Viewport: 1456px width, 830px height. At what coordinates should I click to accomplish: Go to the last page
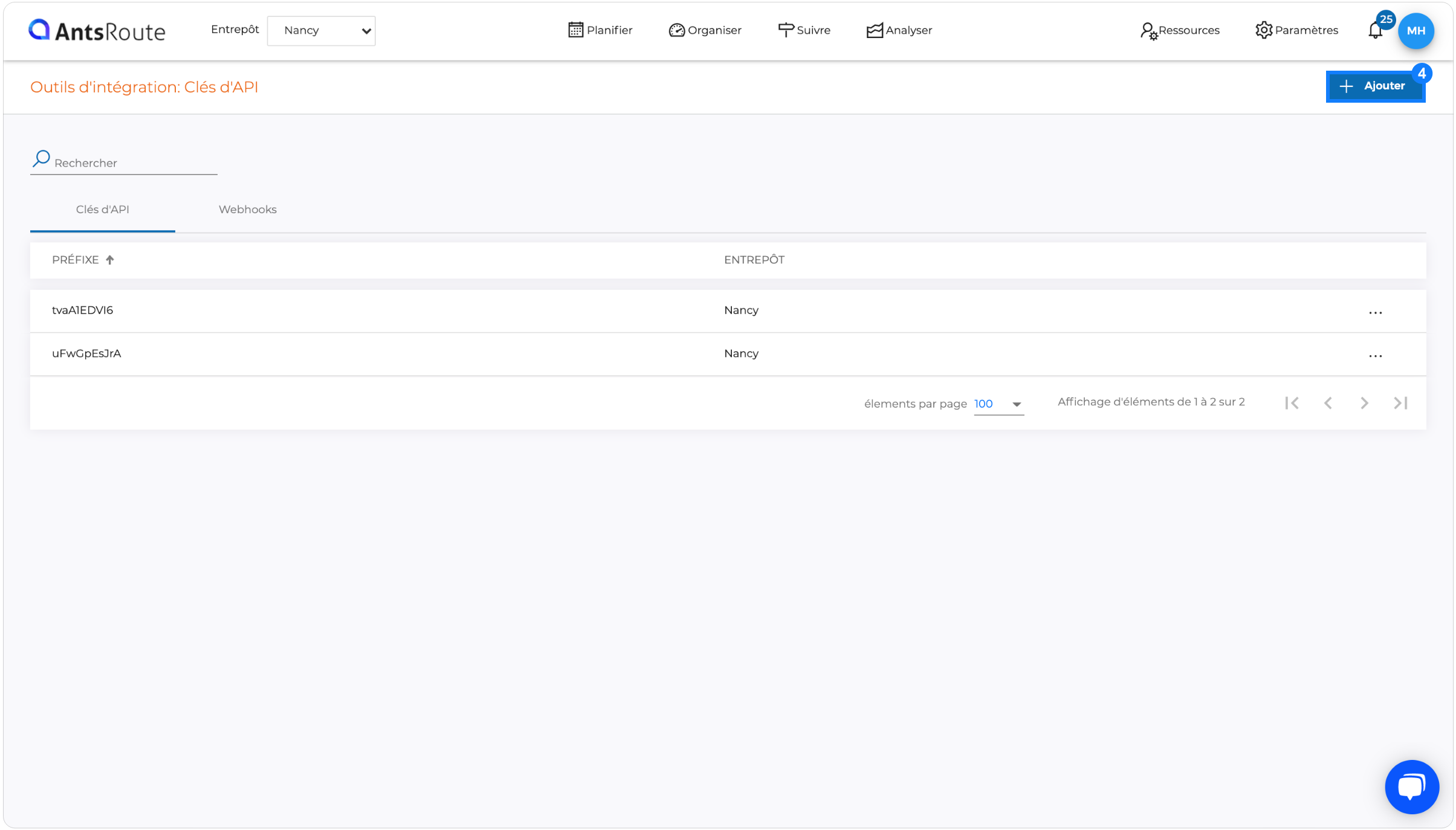(x=1401, y=403)
